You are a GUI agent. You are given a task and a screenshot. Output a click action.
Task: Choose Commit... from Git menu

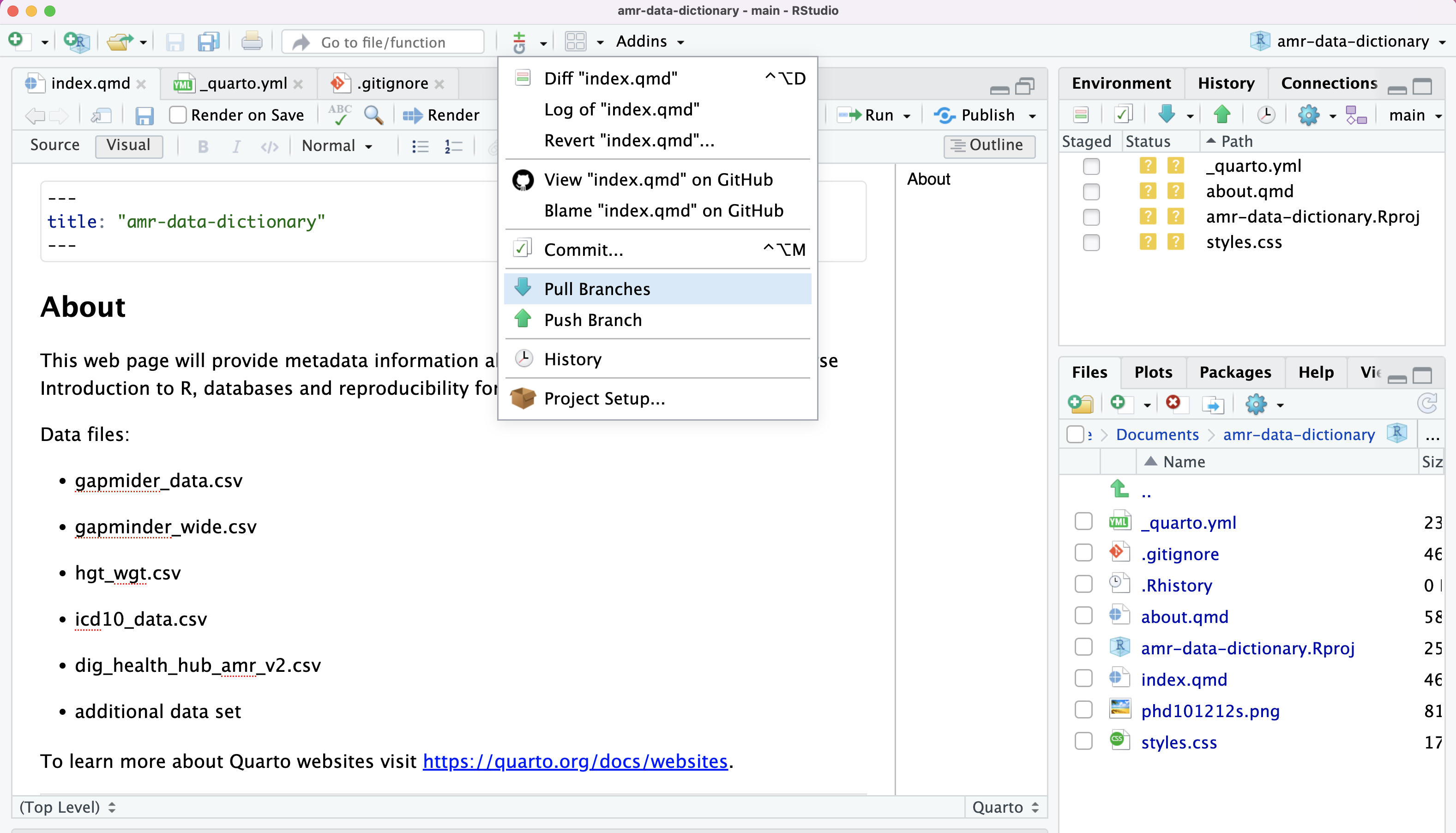[658, 249]
